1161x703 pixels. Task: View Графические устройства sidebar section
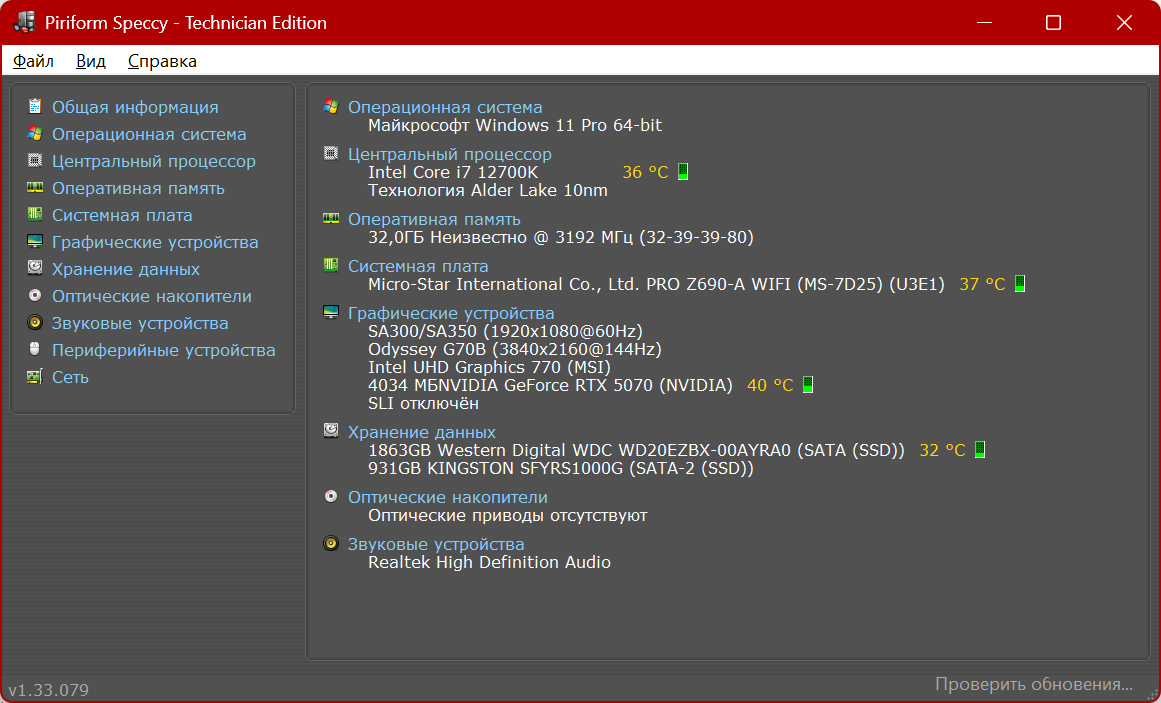pyautogui.click(x=155, y=242)
